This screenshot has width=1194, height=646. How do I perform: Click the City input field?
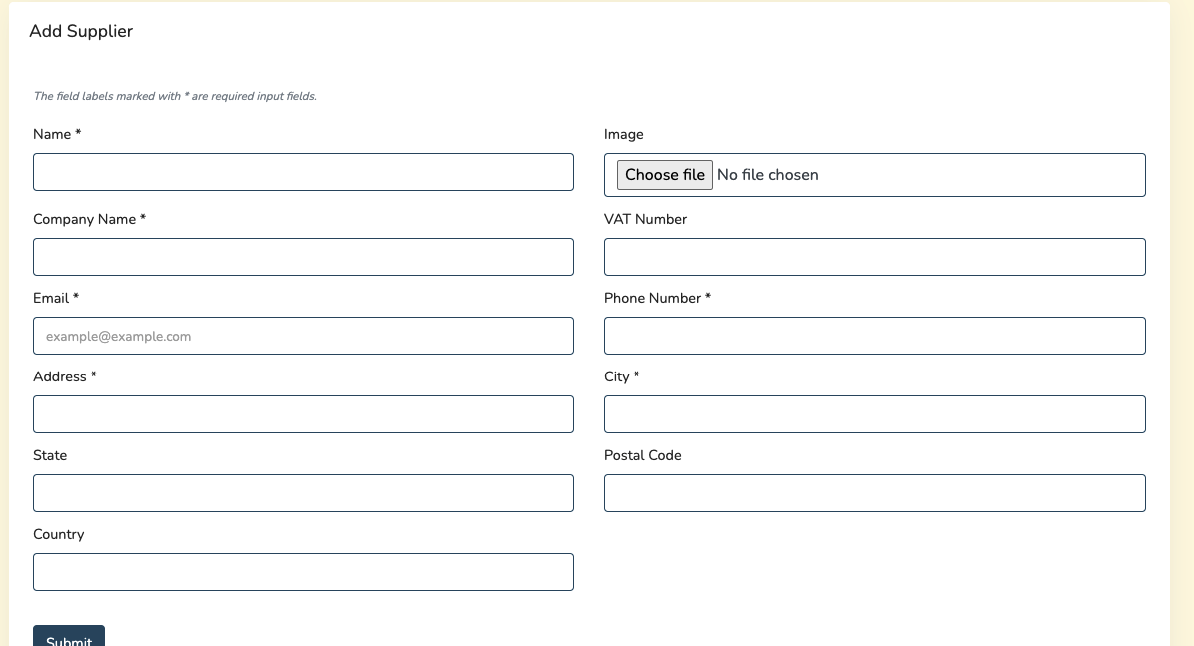pos(874,414)
